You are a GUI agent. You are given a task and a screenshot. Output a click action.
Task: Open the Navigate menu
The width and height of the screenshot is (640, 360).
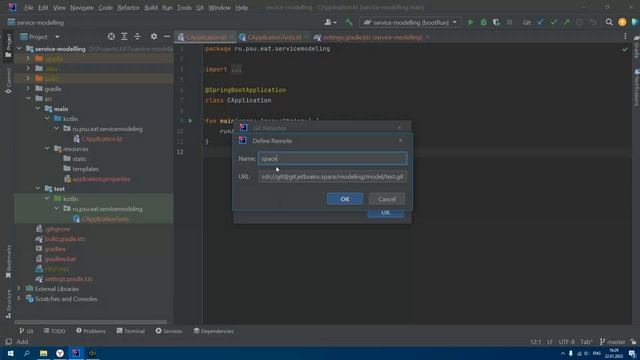[x=82, y=7]
